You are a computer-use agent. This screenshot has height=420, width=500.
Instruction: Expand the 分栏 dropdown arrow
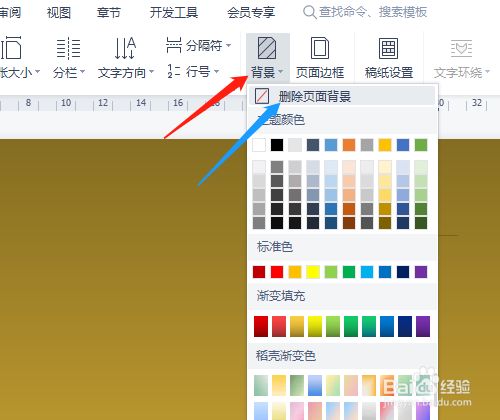click(82, 71)
